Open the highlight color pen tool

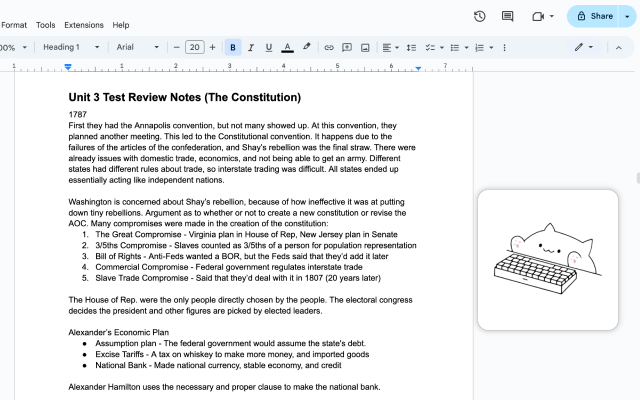coord(307,47)
